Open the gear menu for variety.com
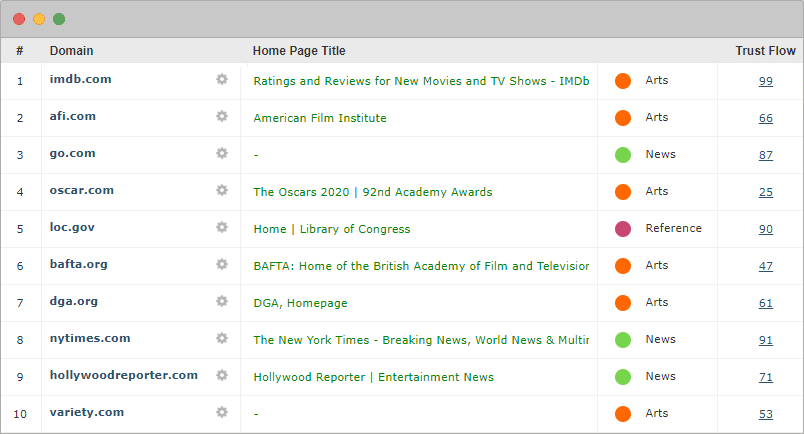The image size is (804, 434). pos(222,412)
